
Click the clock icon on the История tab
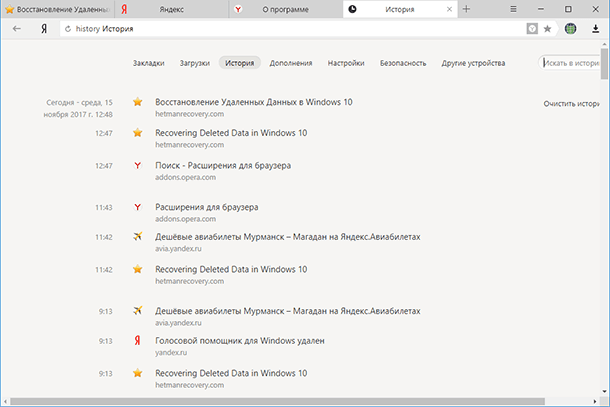tap(352, 9)
